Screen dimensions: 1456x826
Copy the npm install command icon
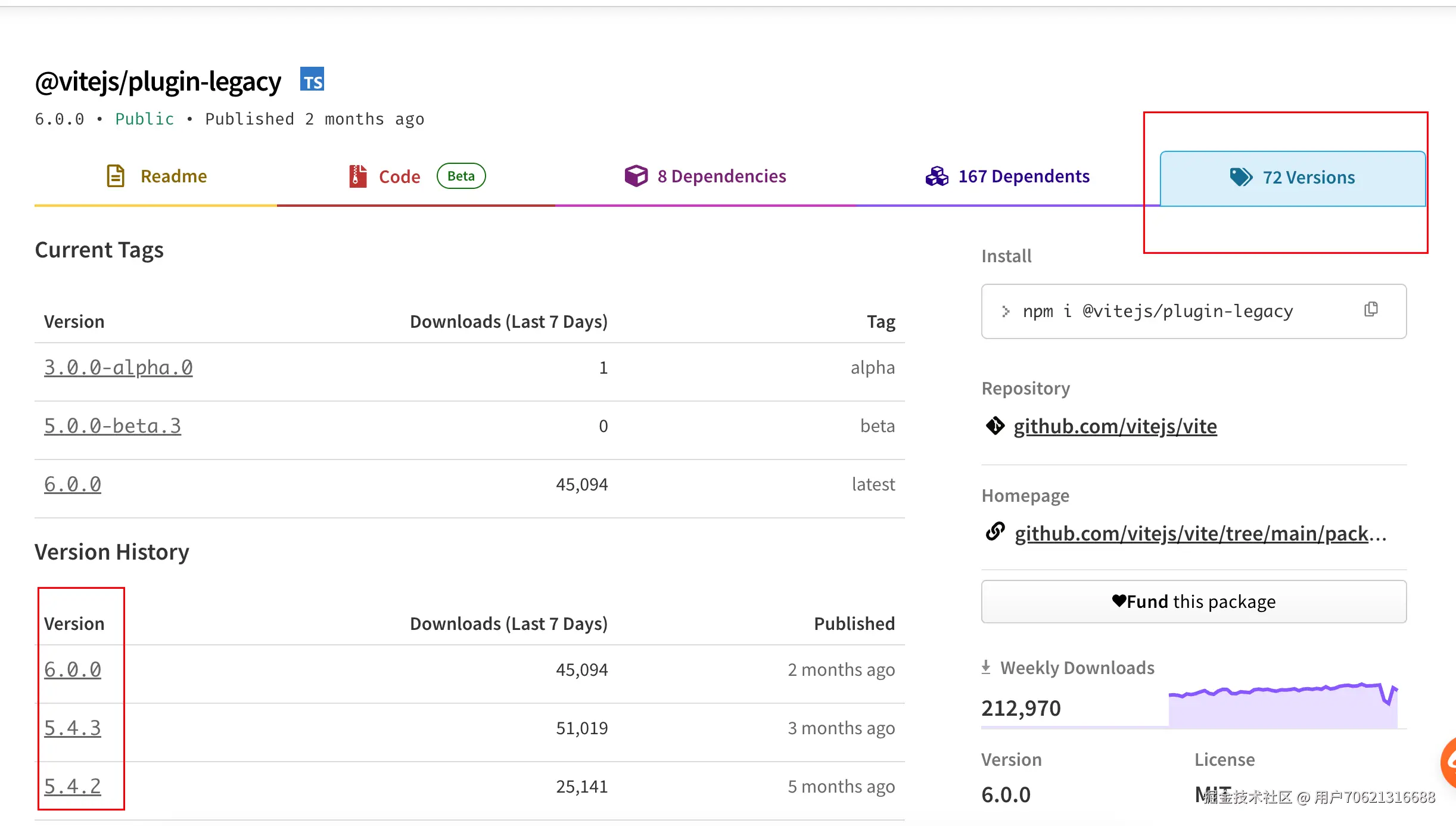(1371, 309)
